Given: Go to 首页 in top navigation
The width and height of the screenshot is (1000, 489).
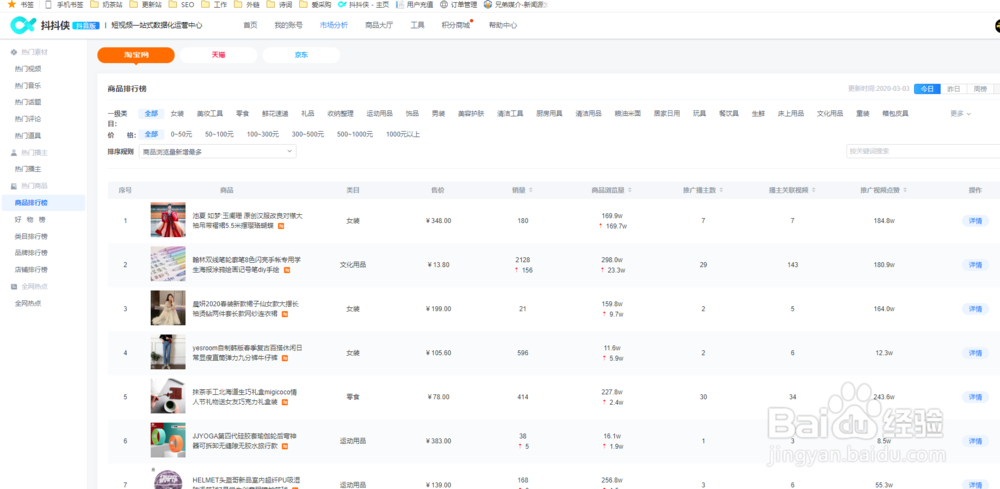Looking at the screenshot, I should coord(250,26).
